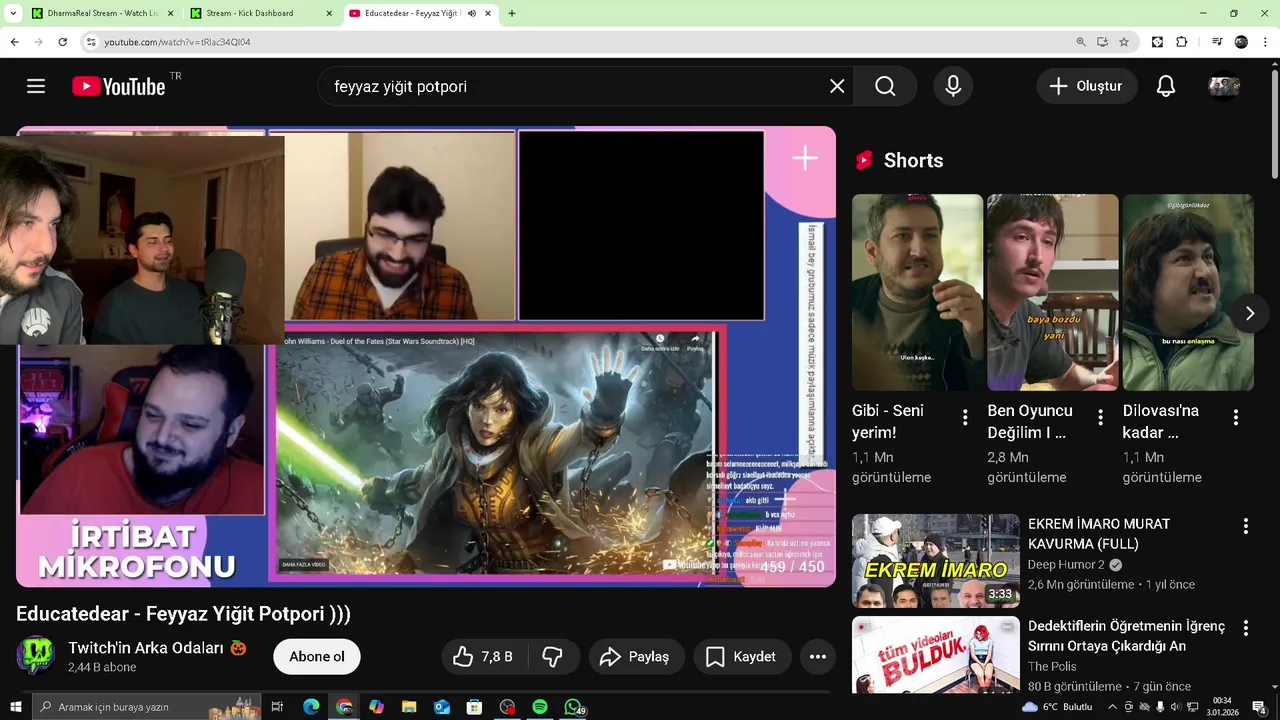1280x720 pixels.
Task: Open the three-dot more actions under video
Action: 818,657
